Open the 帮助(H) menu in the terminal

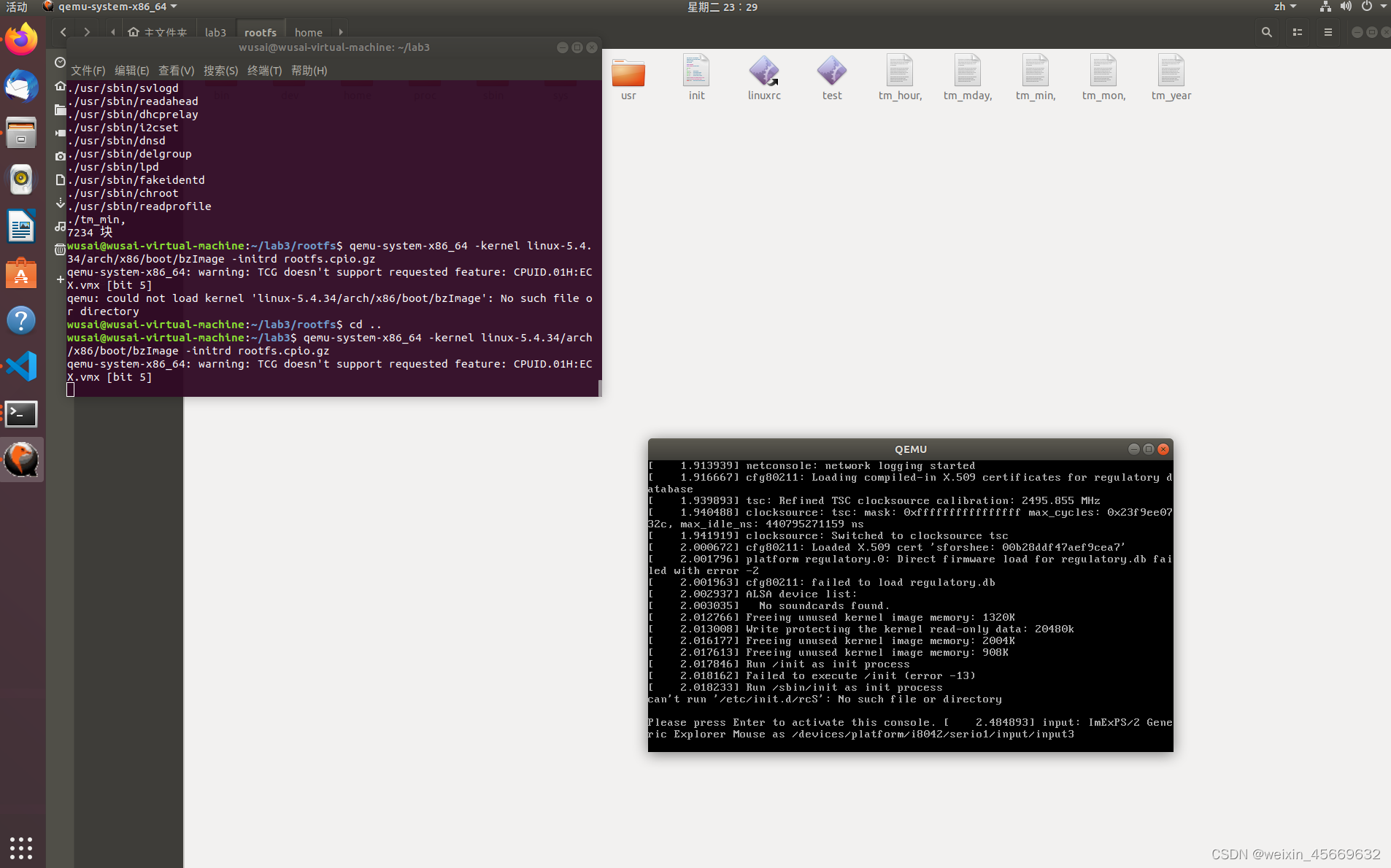point(309,70)
